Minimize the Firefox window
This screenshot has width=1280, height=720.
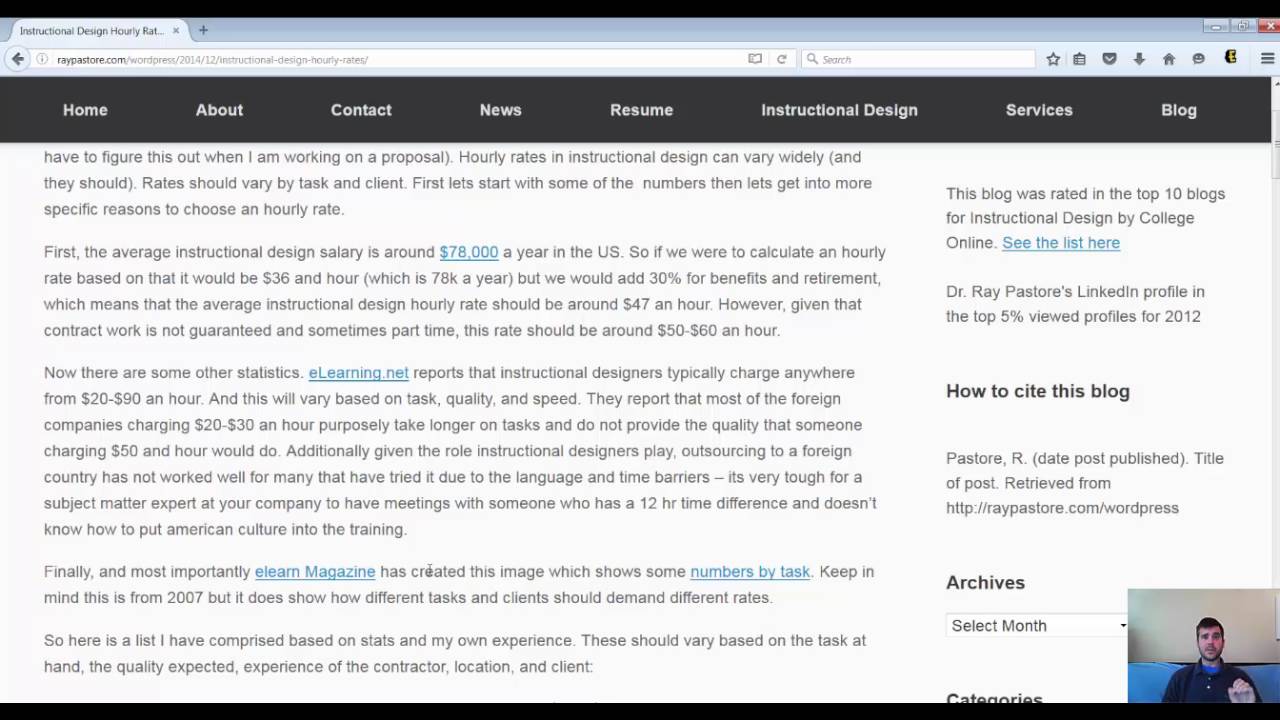(x=1215, y=27)
